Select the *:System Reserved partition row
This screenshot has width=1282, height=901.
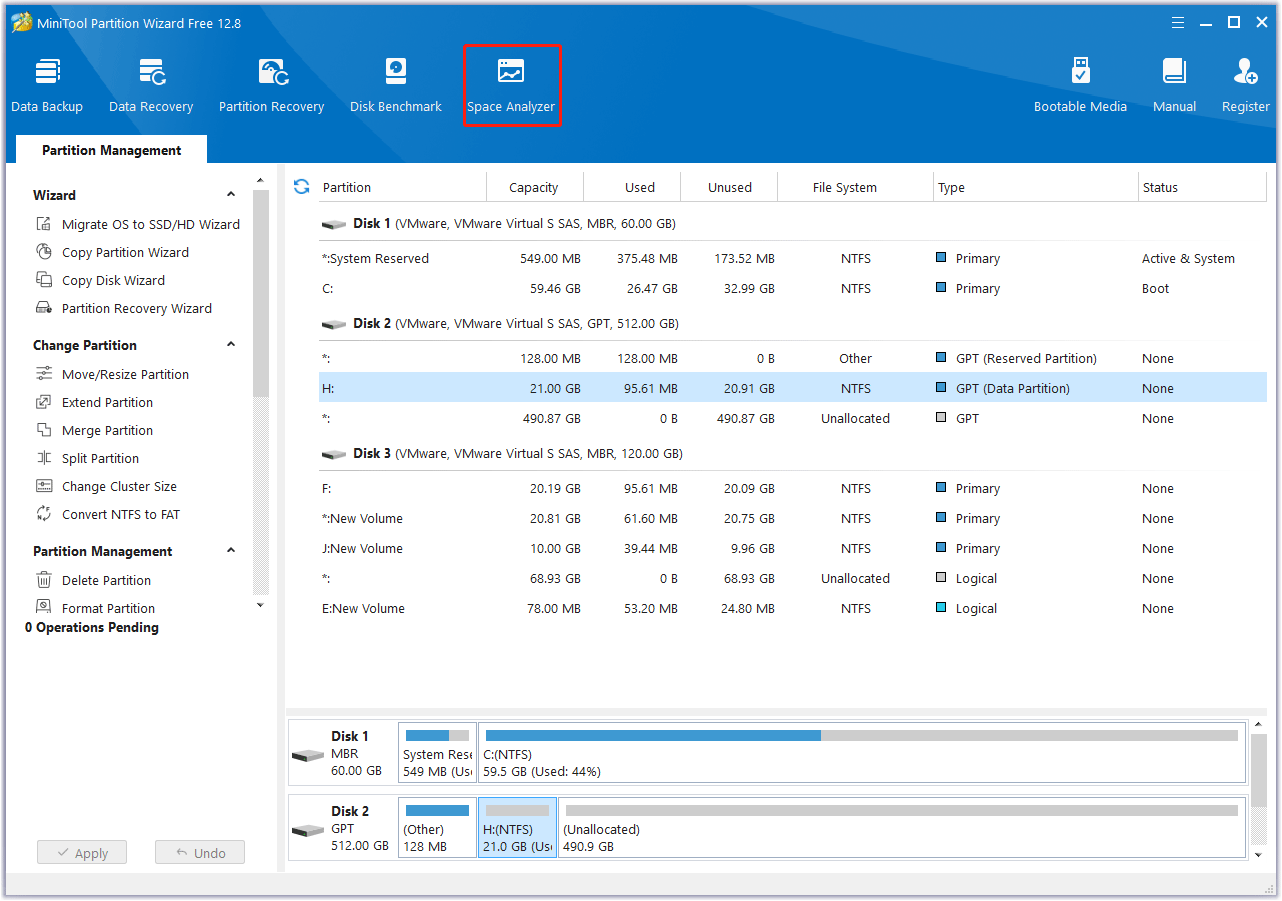click(793, 258)
